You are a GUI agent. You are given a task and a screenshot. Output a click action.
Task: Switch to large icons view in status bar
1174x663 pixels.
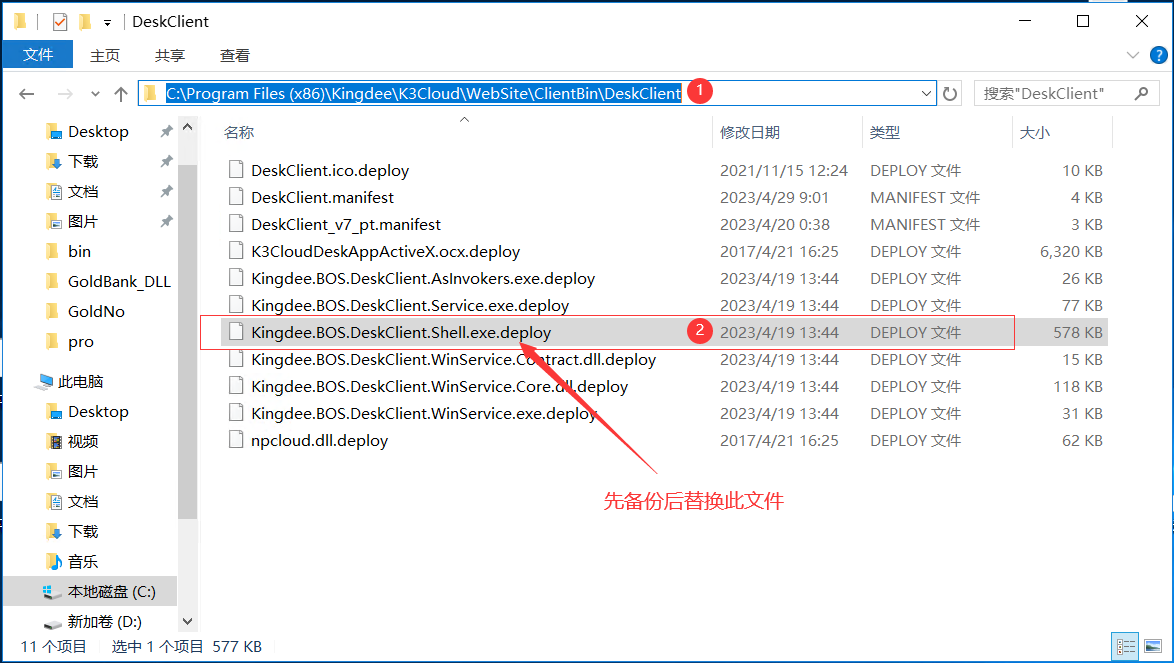click(1153, 647)
